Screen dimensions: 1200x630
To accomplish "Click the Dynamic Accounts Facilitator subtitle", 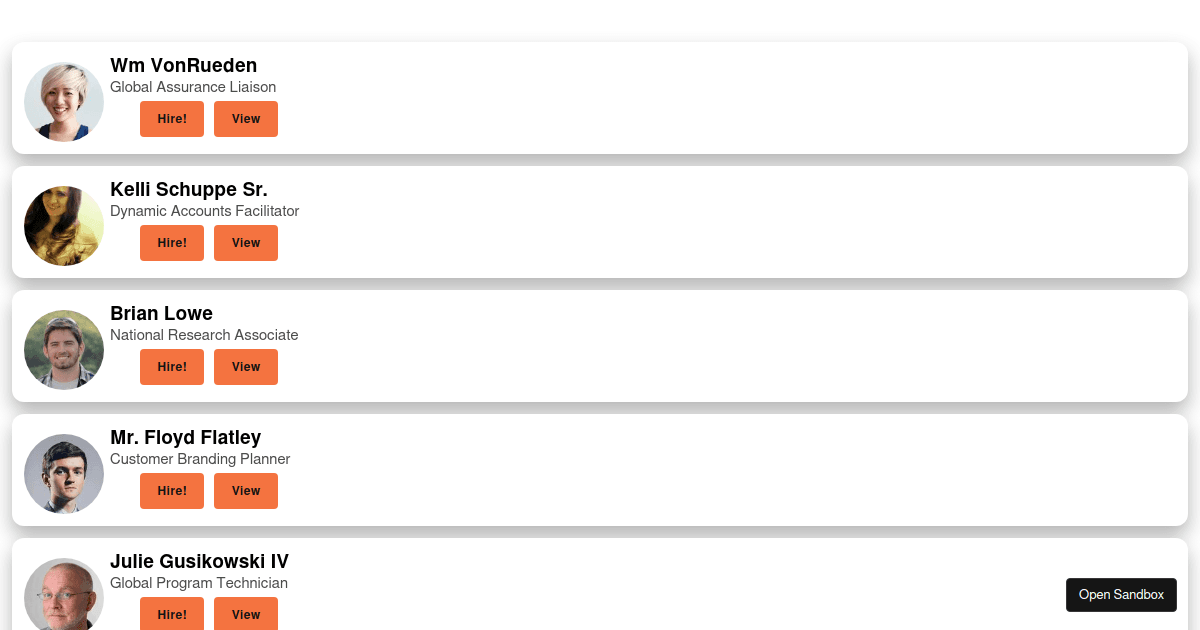I will (205, 211).
